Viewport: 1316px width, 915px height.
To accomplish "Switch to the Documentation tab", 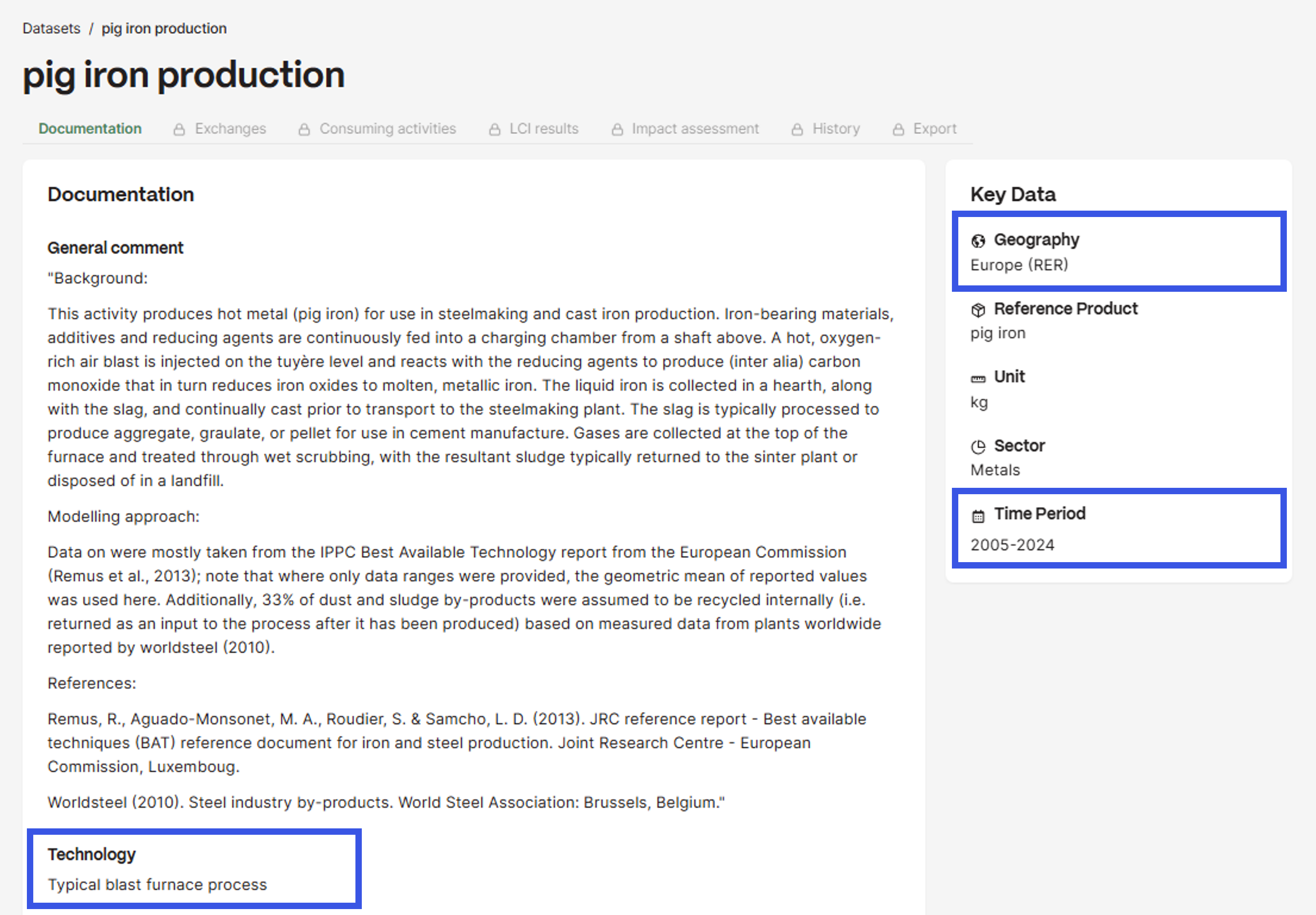I will coord(90,129).
